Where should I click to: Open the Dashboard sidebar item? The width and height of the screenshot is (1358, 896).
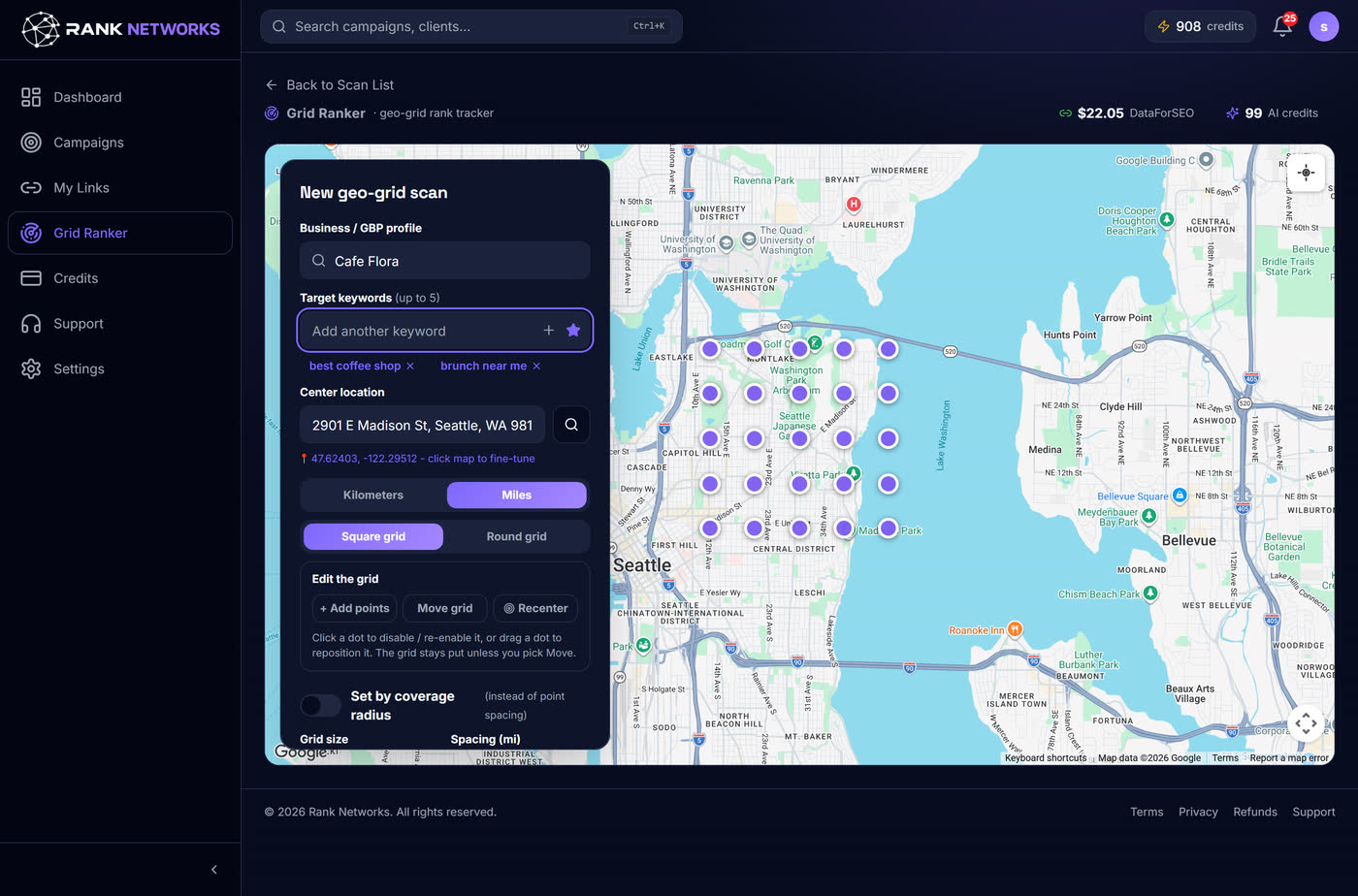coord(120,97)
